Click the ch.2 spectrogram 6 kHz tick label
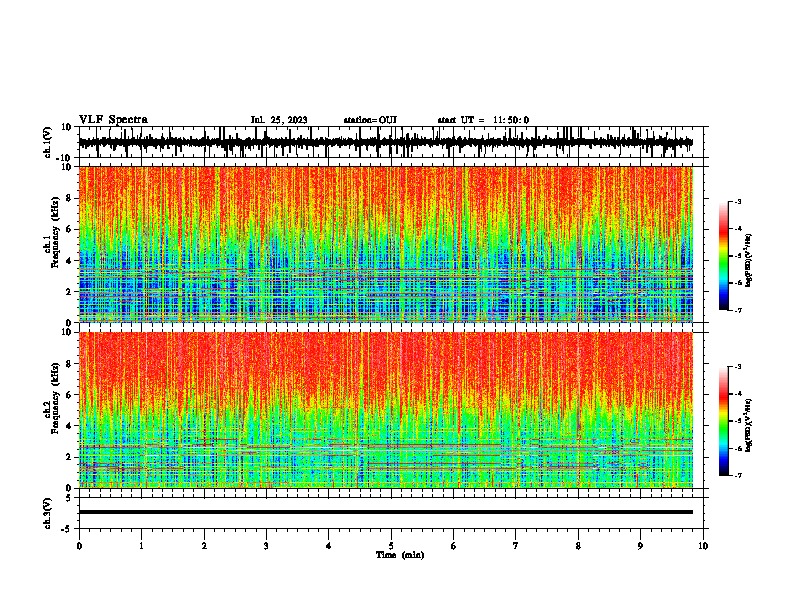792x612 pixels. pos(70,395)
